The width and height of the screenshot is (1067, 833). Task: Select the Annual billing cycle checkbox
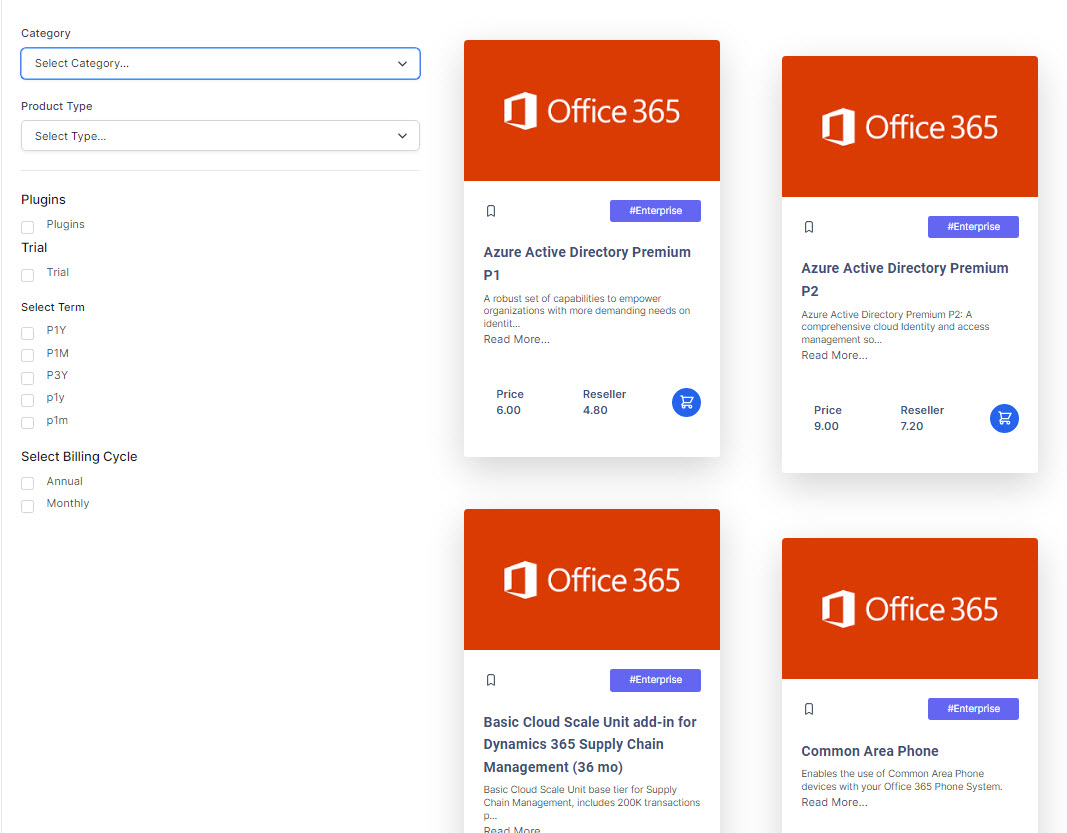(27, 483)
